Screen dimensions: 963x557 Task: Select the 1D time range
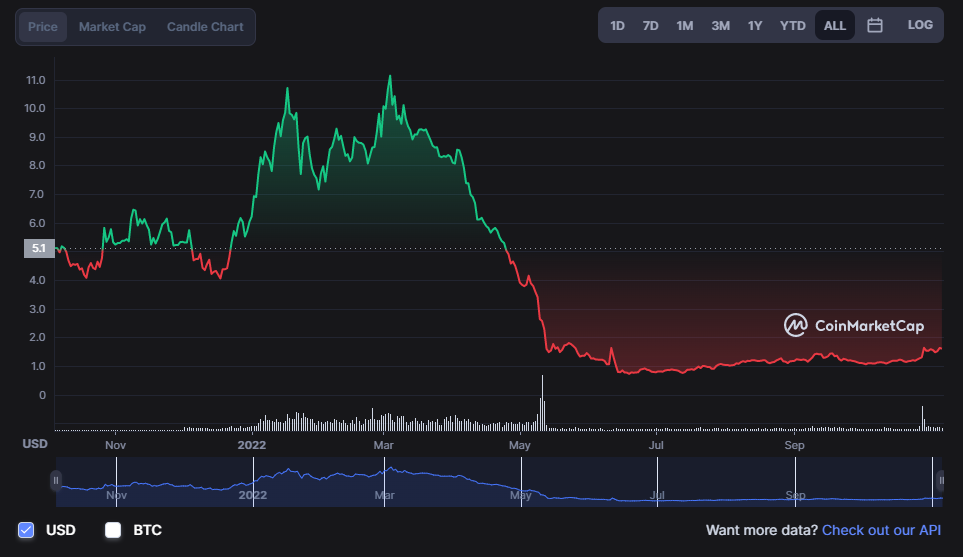(x=617, y=26)
